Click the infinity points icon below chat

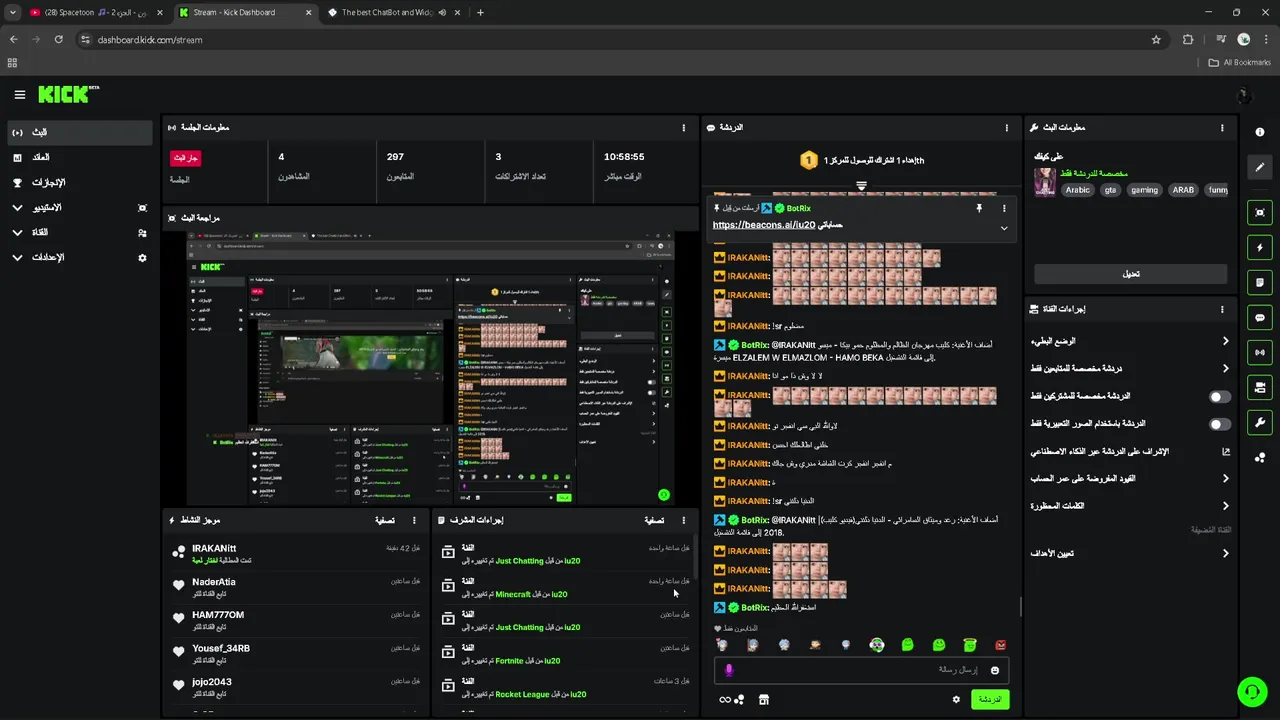tap(731, 699)
